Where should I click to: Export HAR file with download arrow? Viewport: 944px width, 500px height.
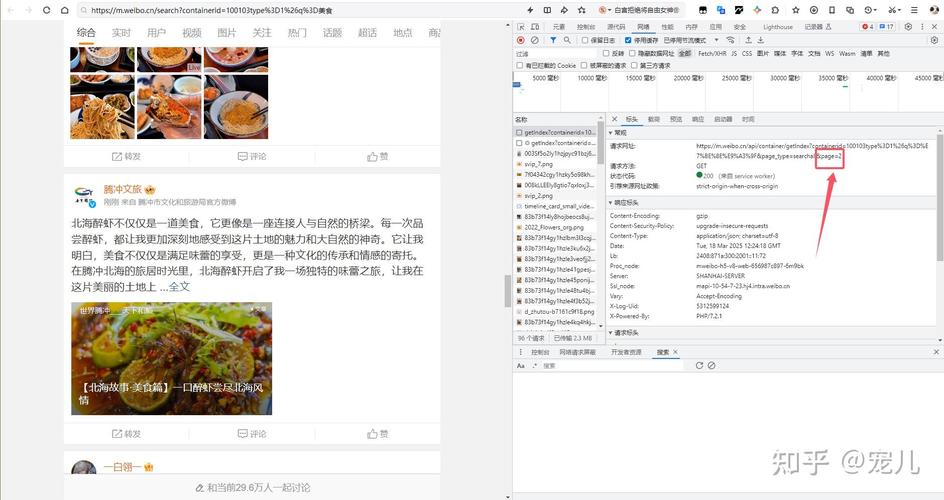pos(760,40)
